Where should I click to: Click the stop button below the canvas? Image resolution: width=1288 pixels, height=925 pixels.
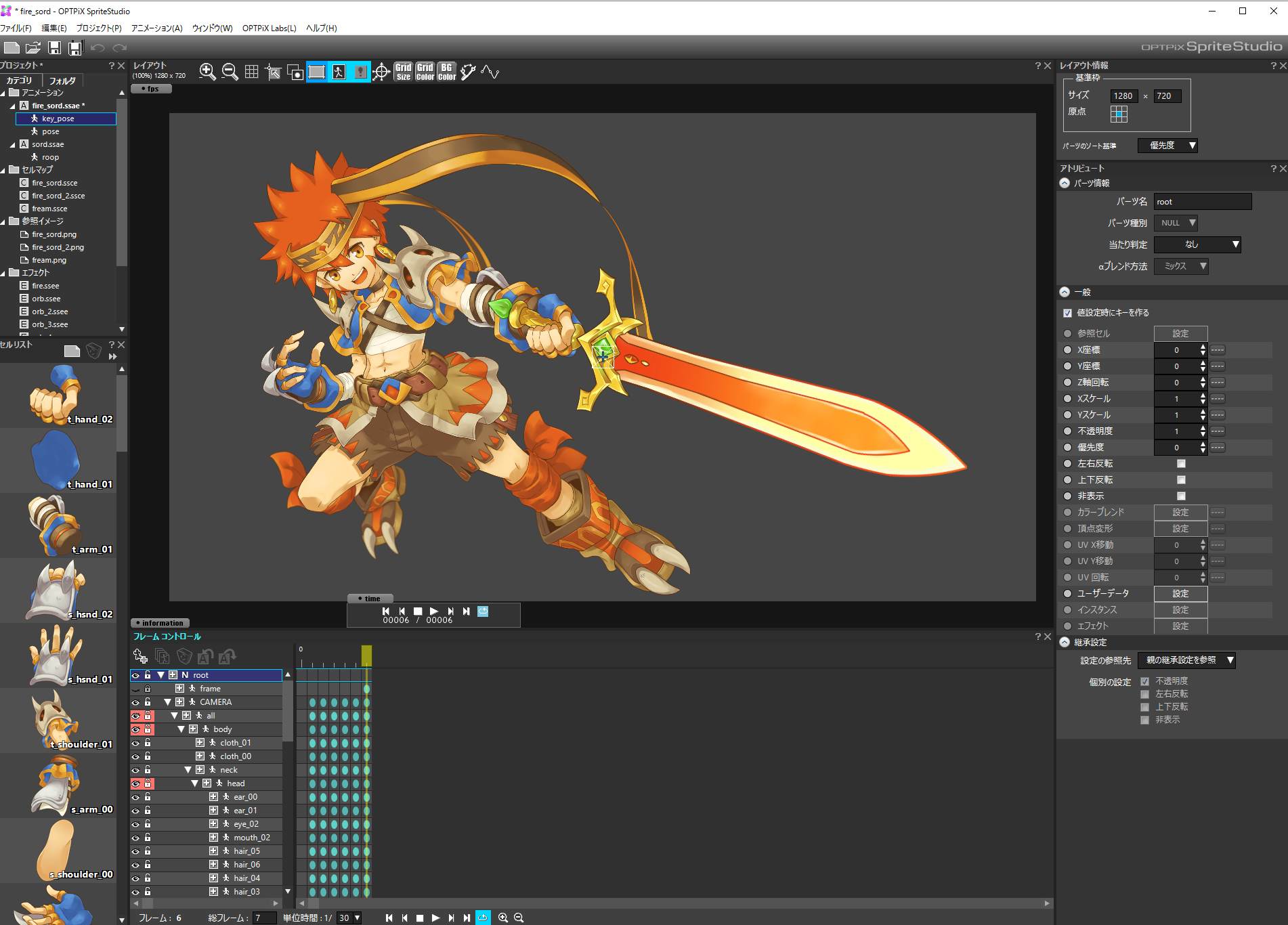(418, 611)
